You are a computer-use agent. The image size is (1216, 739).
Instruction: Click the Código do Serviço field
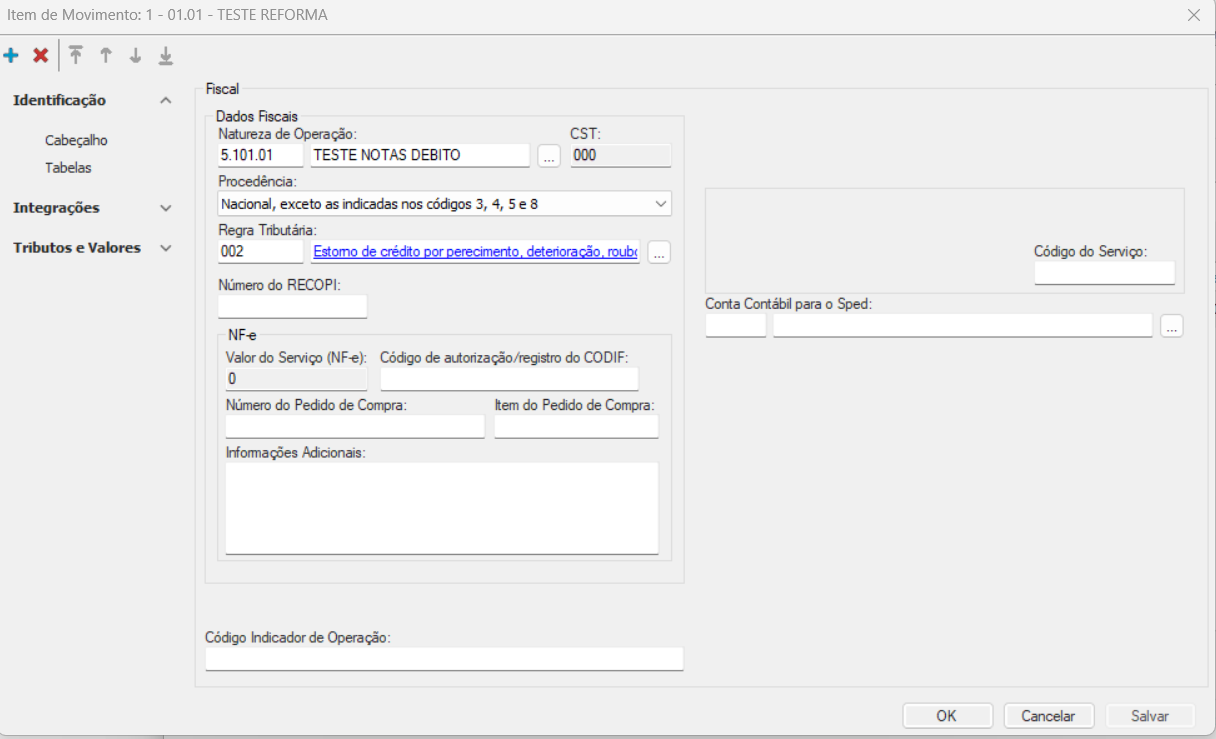click(x=1105, y=273)
